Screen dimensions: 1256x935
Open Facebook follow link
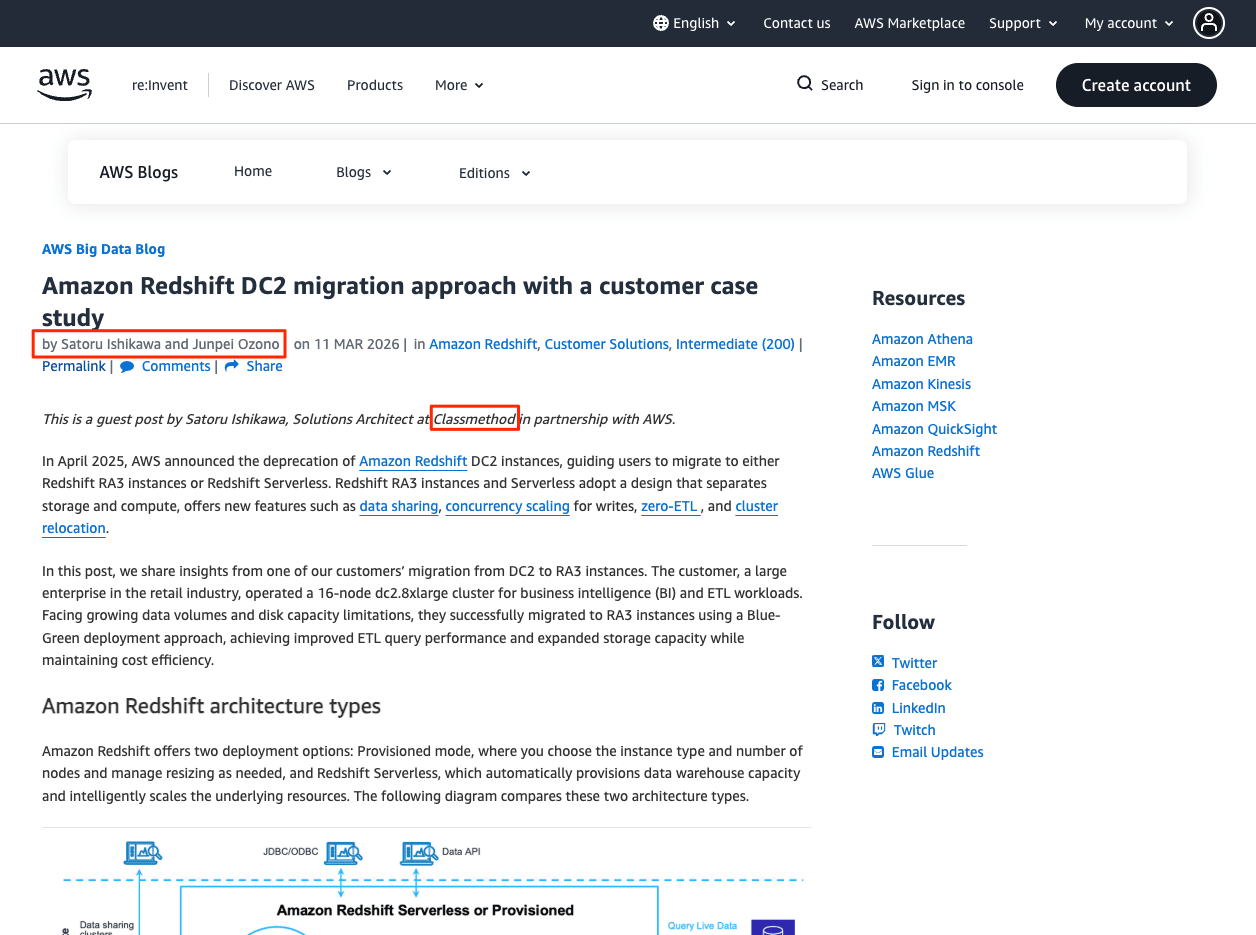[x=921, y=685]
